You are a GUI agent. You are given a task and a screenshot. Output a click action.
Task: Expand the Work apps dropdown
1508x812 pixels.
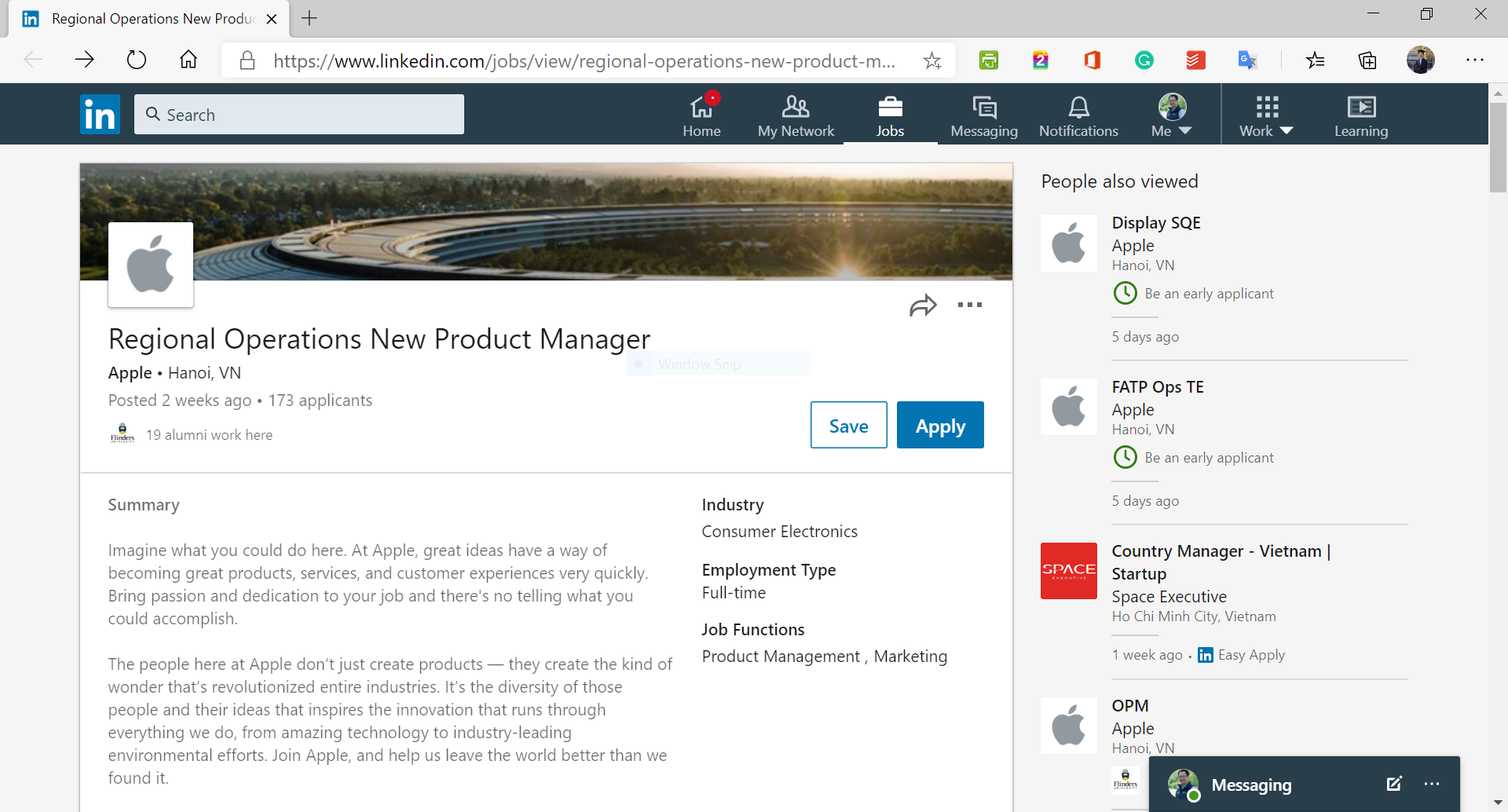(x=1266, y=115)
